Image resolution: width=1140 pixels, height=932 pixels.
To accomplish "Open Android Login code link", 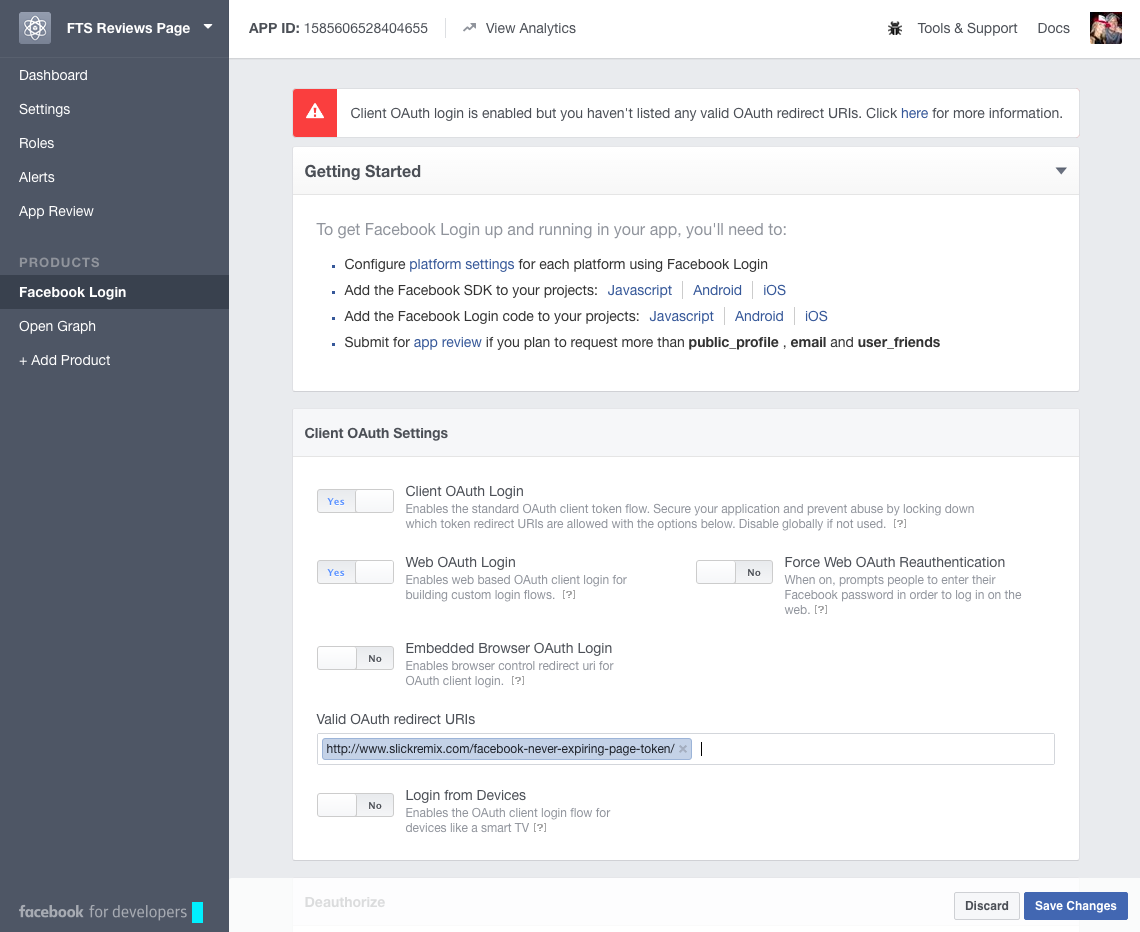I will pyautogui.click(x=759, y=316).
